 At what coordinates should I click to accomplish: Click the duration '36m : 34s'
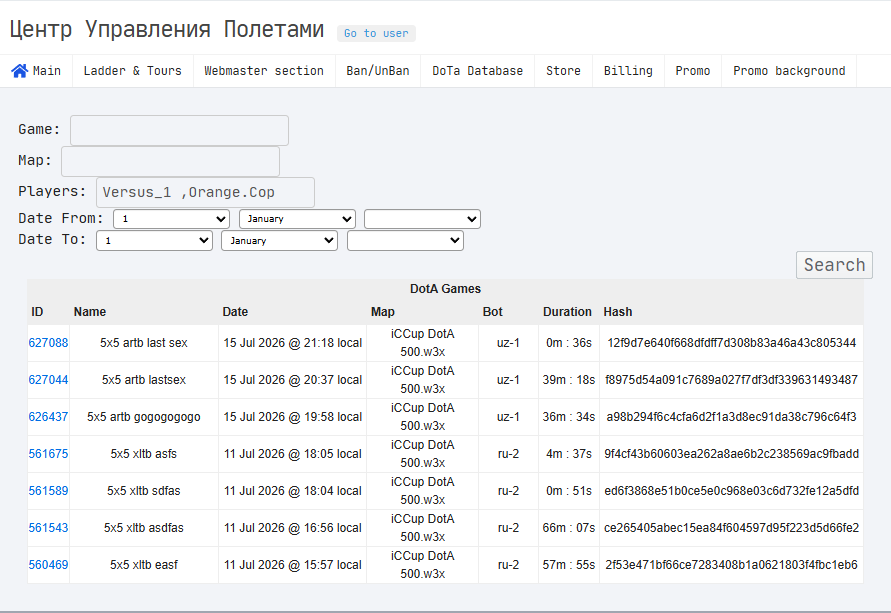pyautogui.click(x=569, y=416)
